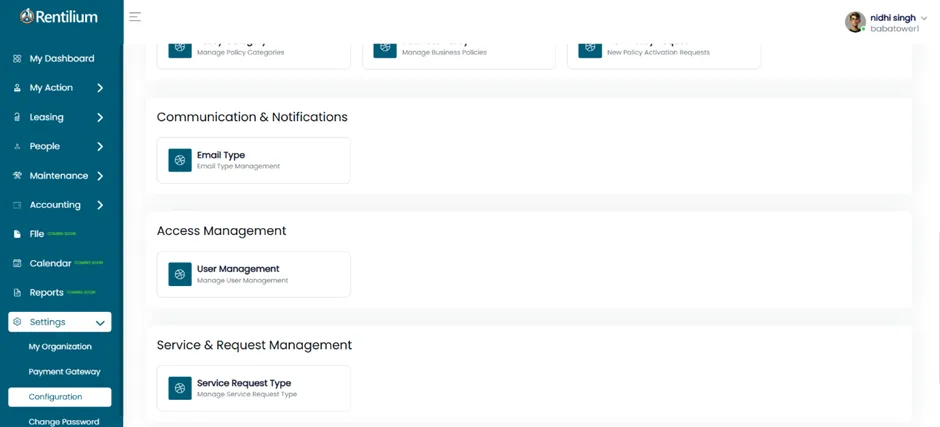Select the Configuration submenu item
The image size is (940, 427).
60,397
